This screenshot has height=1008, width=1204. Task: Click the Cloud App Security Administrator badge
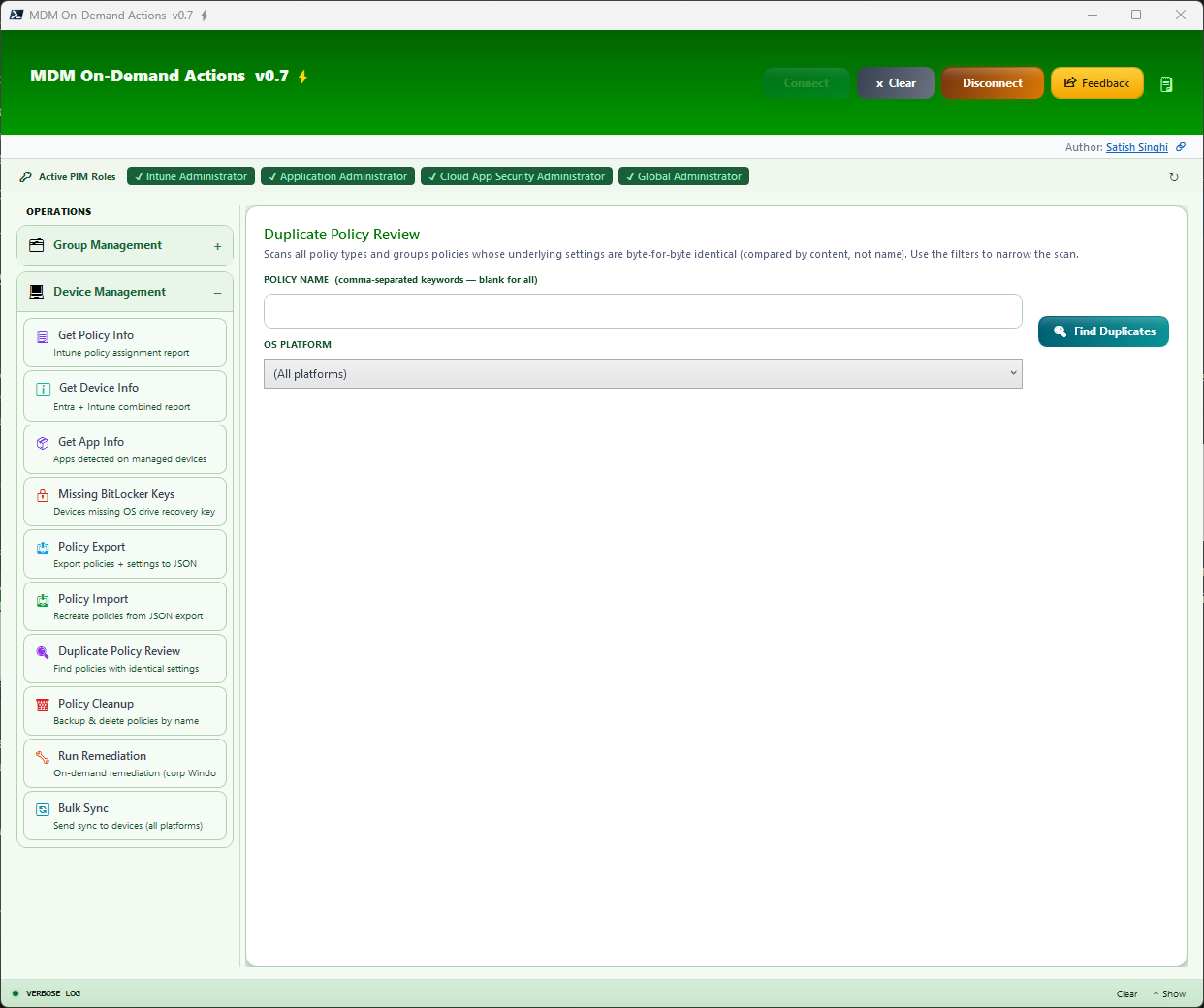[517, 176]
